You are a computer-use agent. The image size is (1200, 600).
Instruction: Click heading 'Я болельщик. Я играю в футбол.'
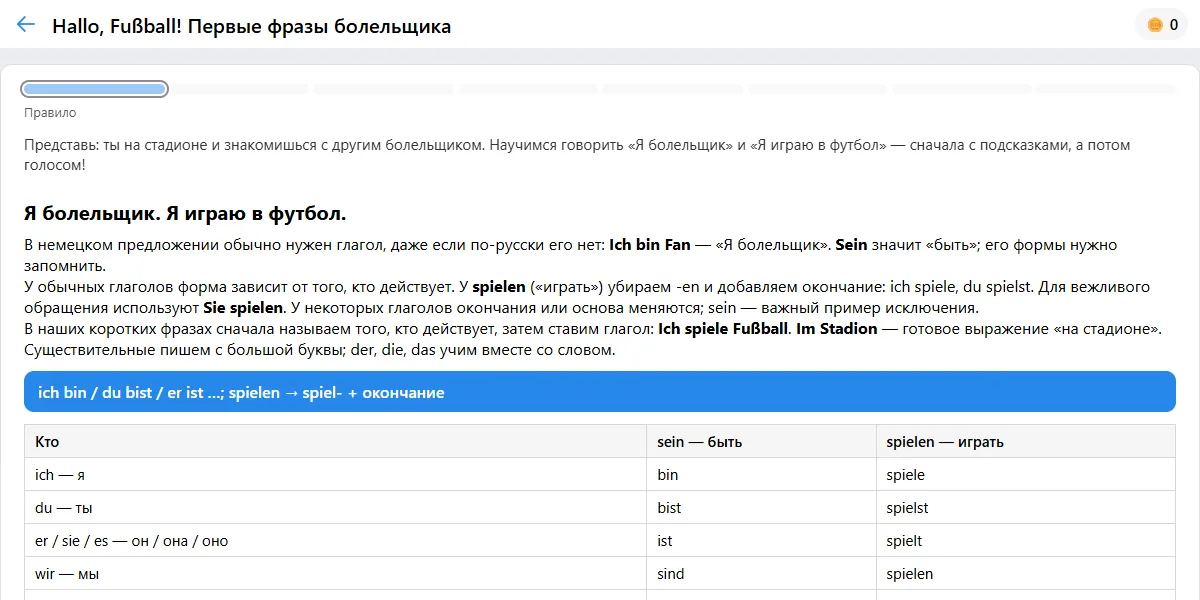185,214
